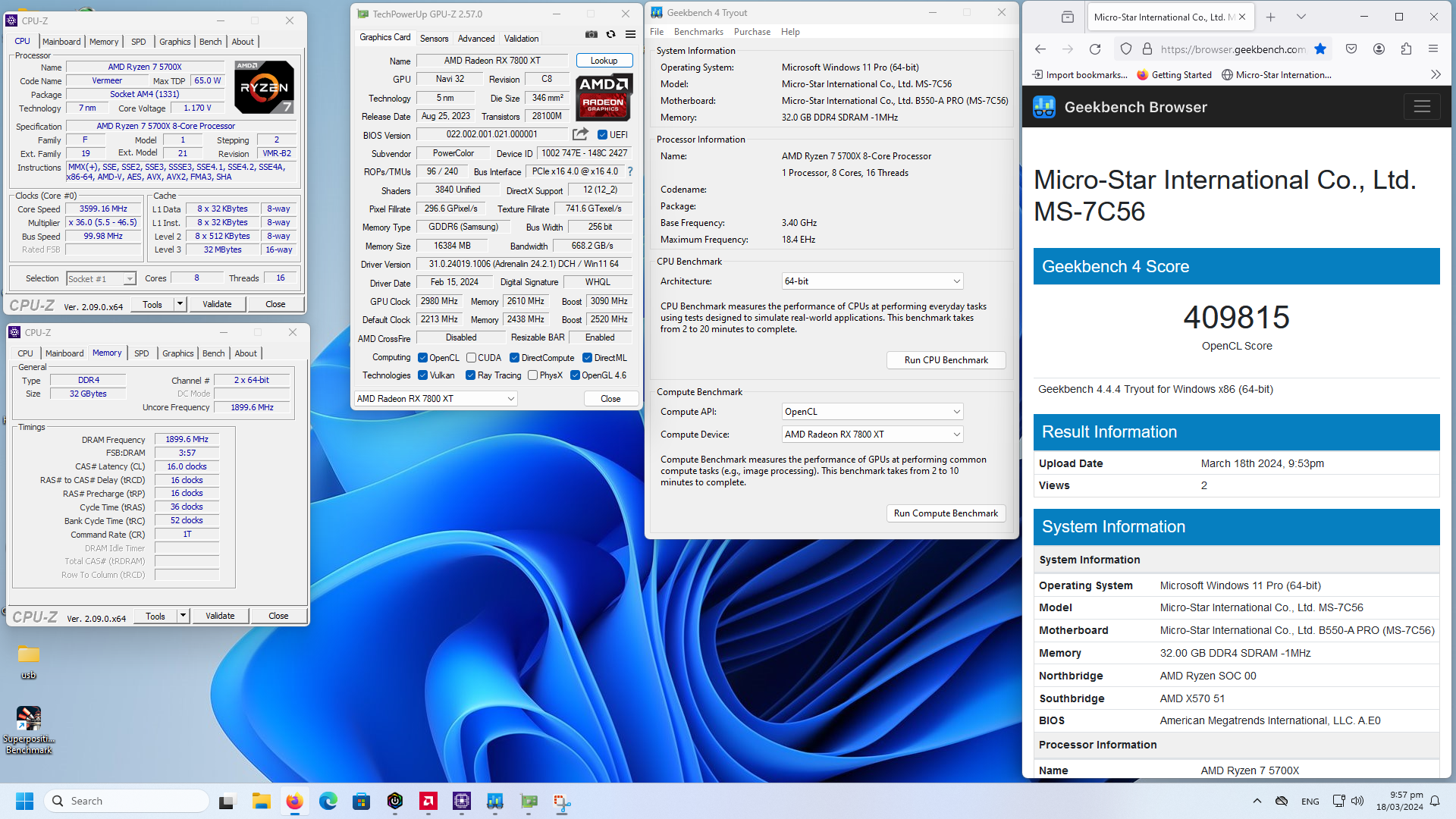1456x819 pixels.
Task: Open the Superposition Benchmark desktop shortcut
Action: point(29,730)
